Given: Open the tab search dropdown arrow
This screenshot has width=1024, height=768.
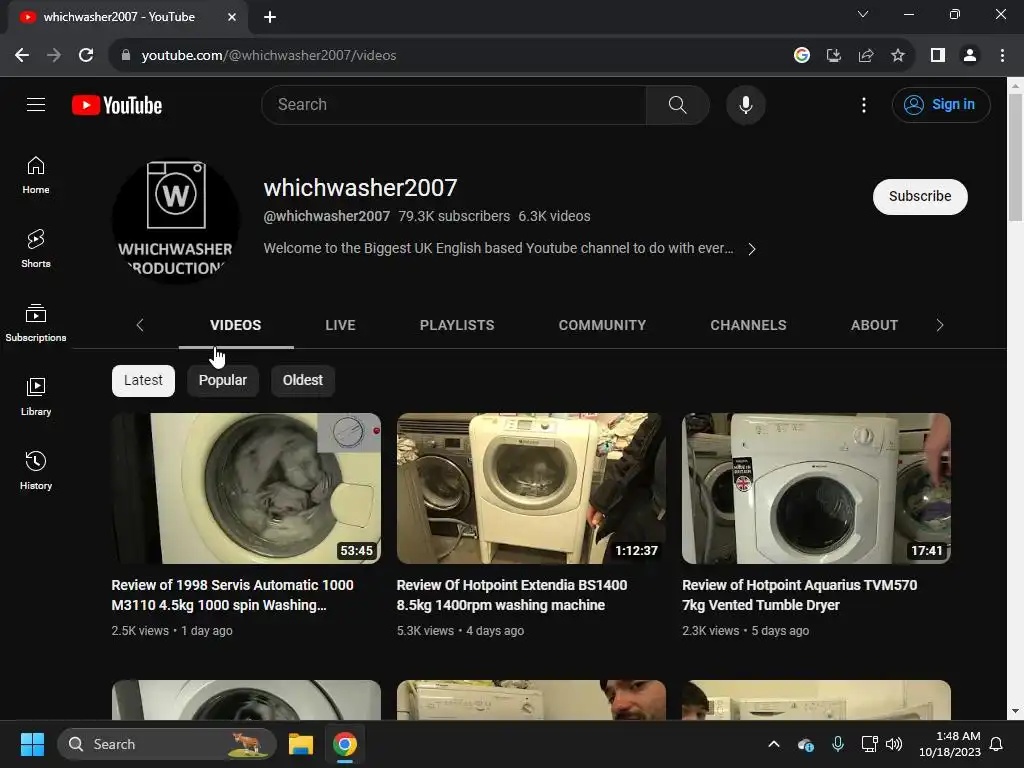Looking at the screenshot, I should click(x=863, y=14).
